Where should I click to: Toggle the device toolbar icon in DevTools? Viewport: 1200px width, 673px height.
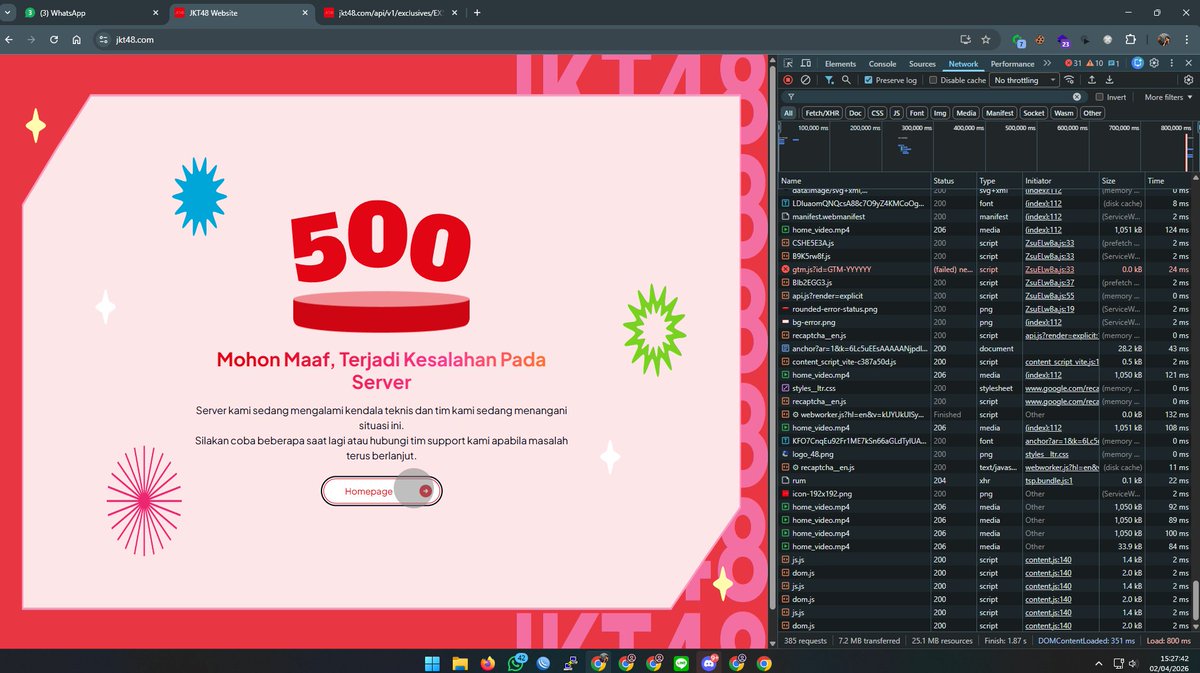(x=806, y=63)
